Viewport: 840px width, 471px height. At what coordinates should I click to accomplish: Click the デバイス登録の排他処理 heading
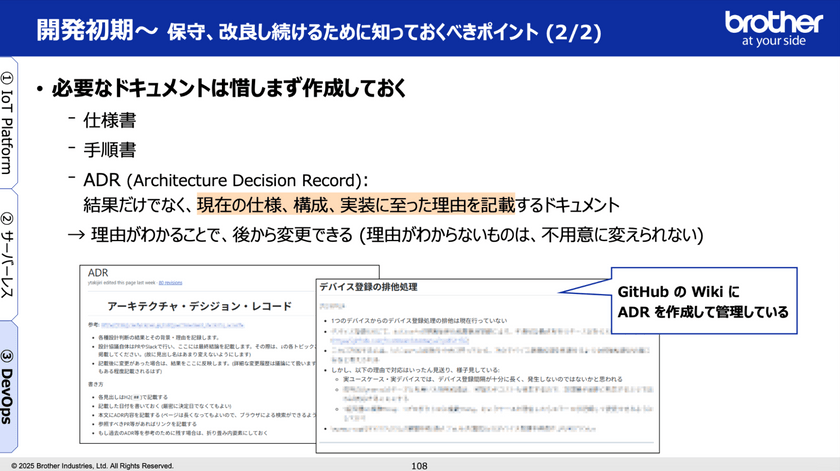click(x=368, y=288)
